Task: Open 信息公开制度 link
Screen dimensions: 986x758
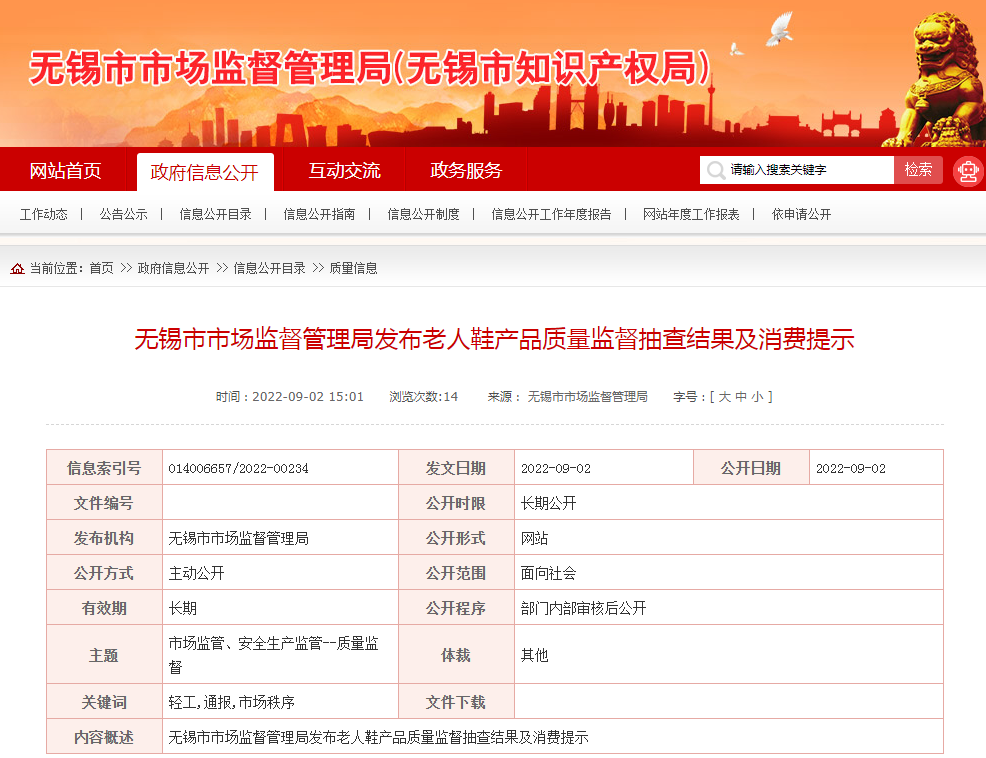Action: tap(423, 214)
